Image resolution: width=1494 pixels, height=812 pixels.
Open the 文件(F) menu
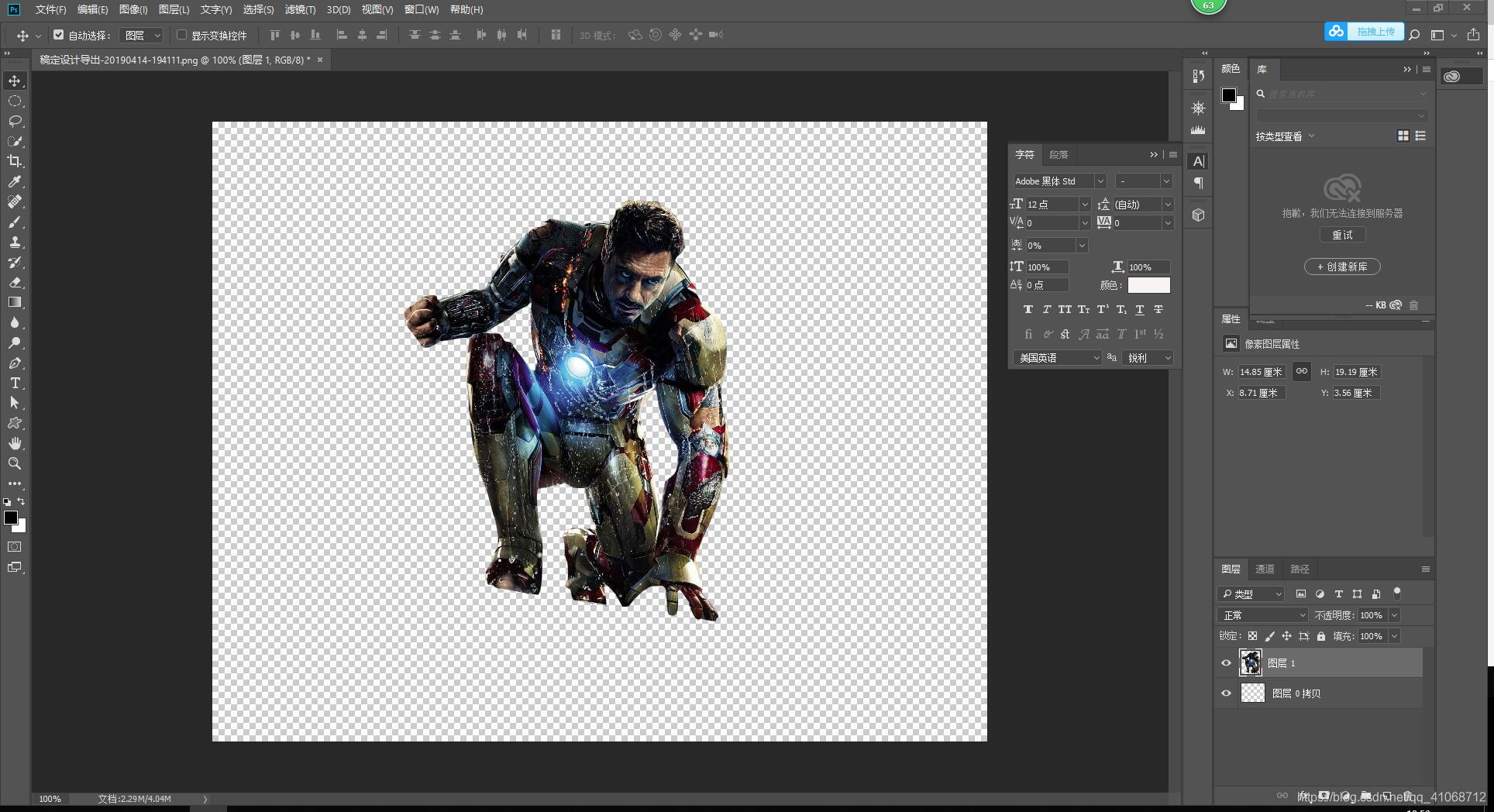[50, 9]
